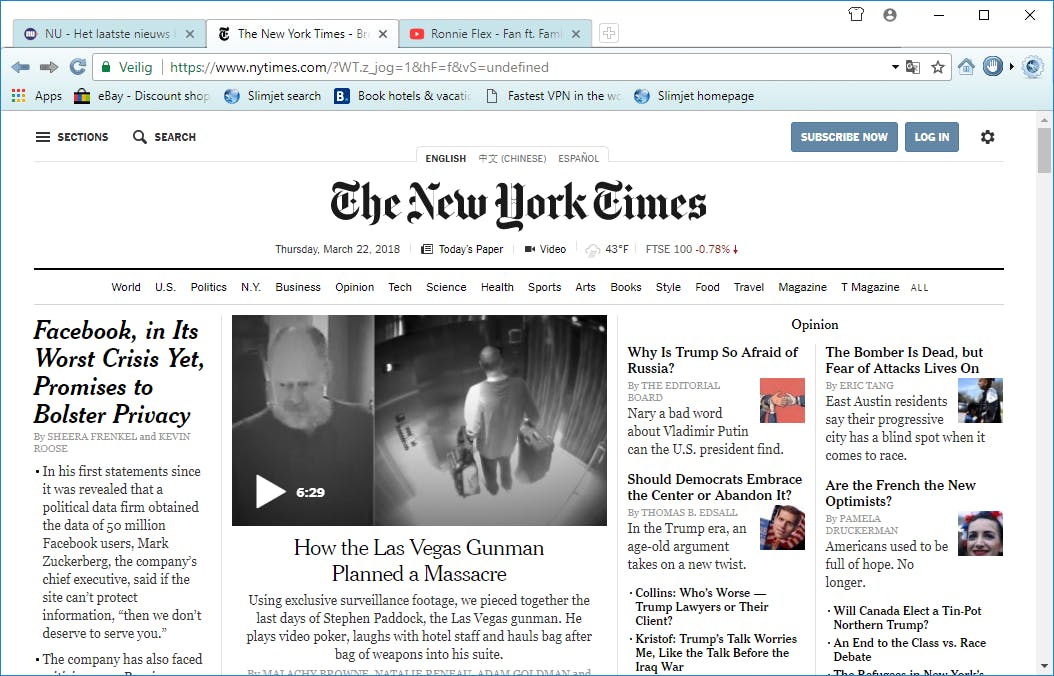Play the Las Vegas gunman video
Viewport: 1054px width, 676px height.
270,492
